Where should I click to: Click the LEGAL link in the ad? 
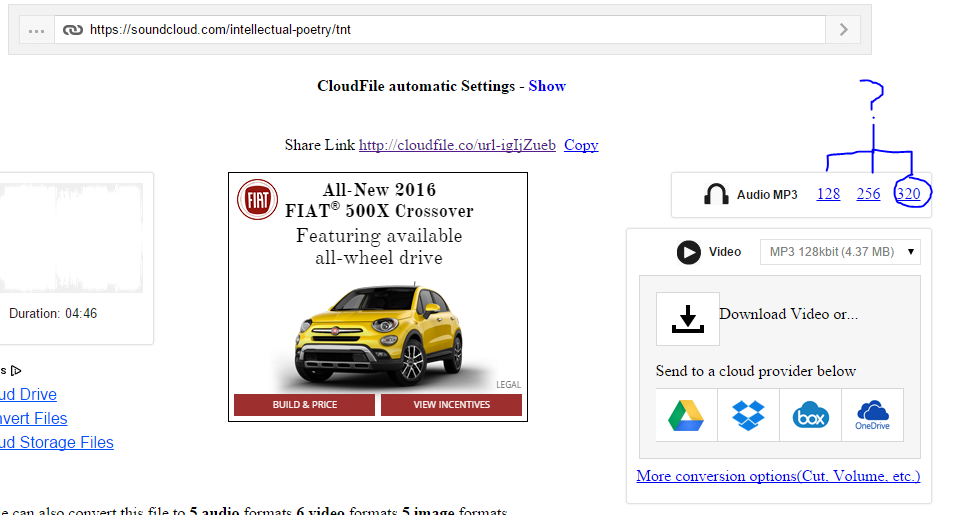(508, 384)
